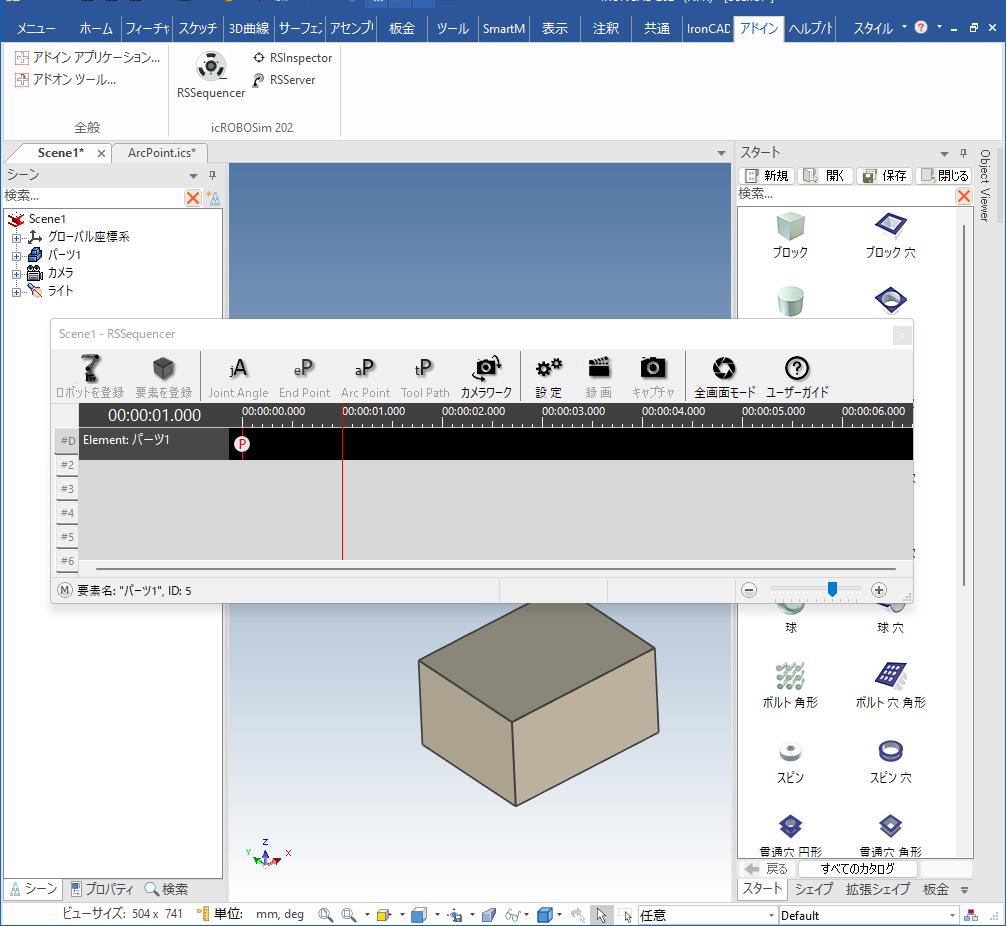
Task: Open sequencer settings (設定) gear icon
Action: coord(548,369)
